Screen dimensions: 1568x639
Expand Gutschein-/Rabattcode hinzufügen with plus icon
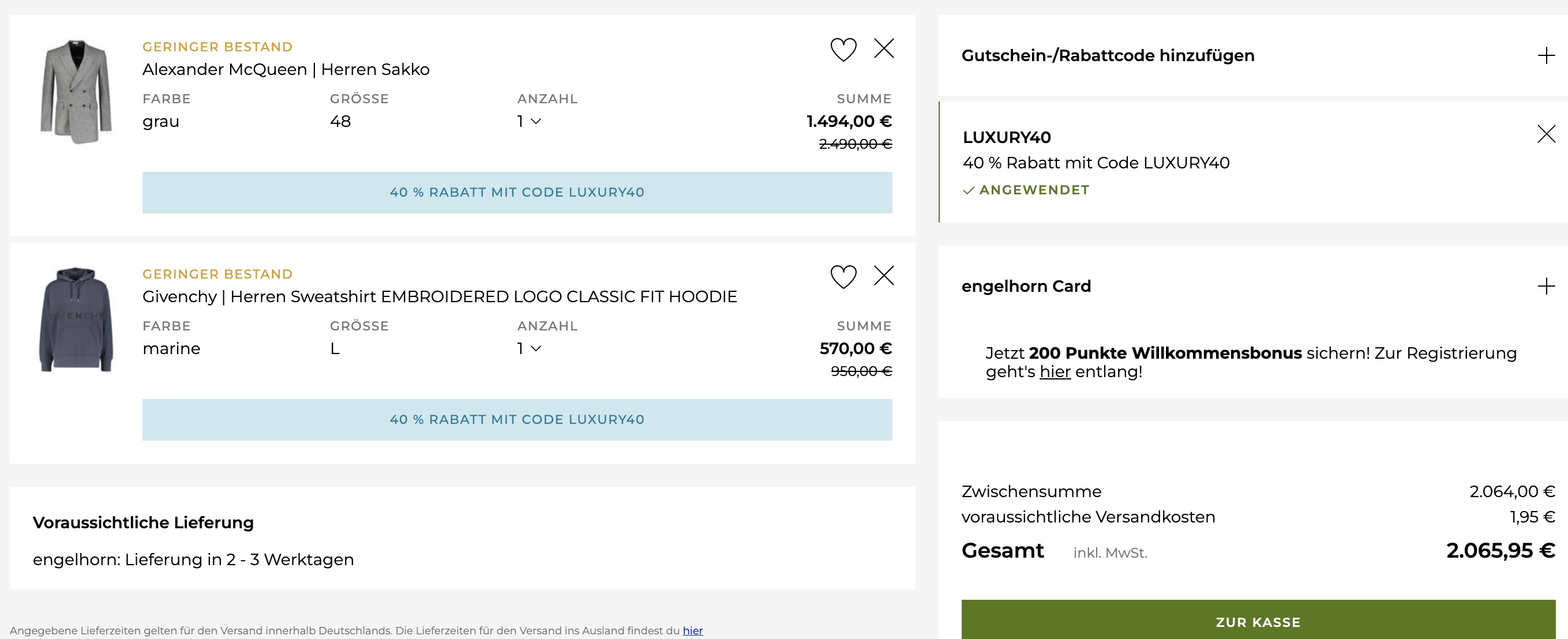point(1546,56)
